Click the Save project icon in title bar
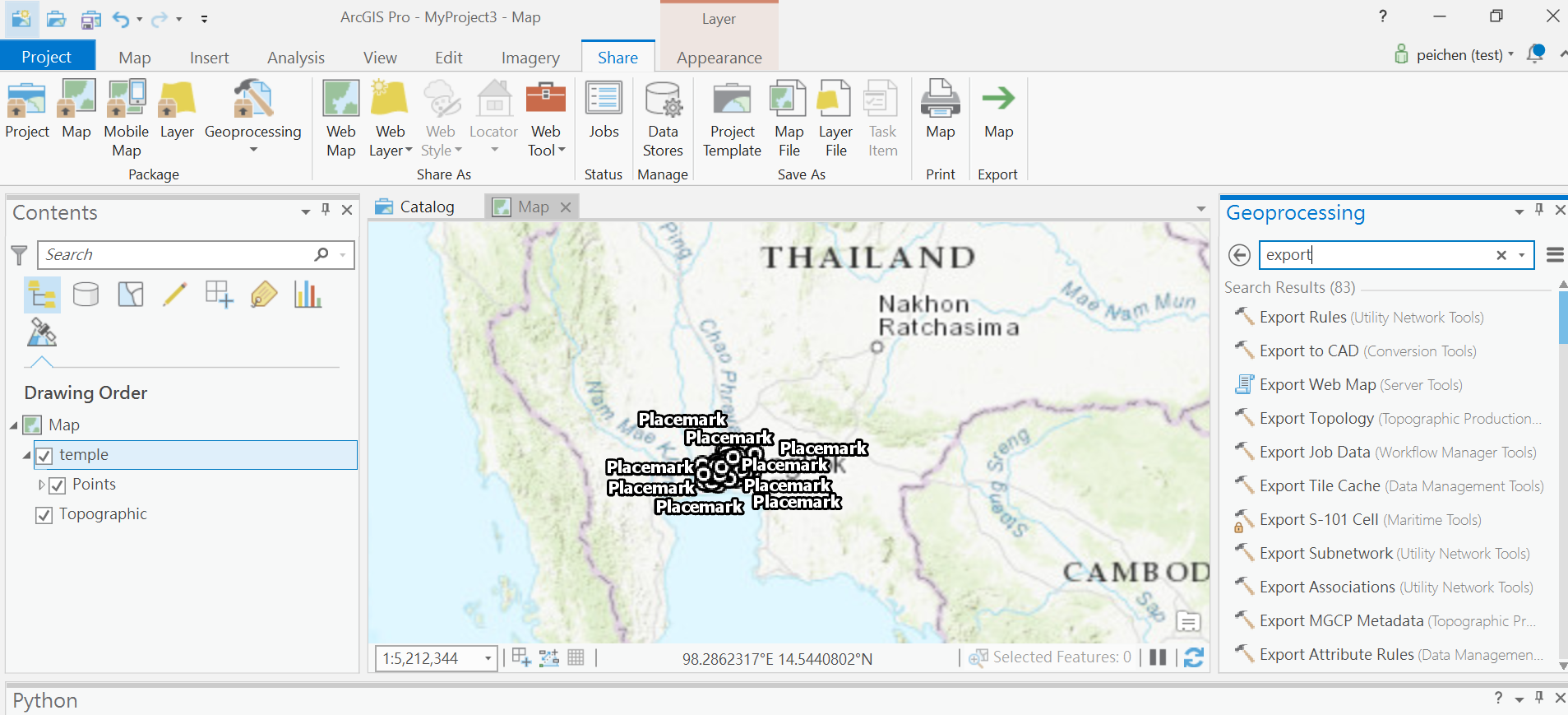1568x715 pixels. [x=90, y=18]
